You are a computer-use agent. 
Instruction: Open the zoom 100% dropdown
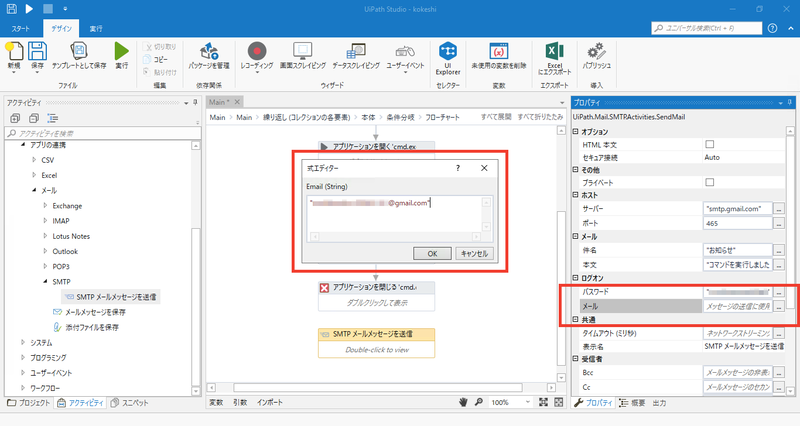pyautogui.click(x=528, y=403)
